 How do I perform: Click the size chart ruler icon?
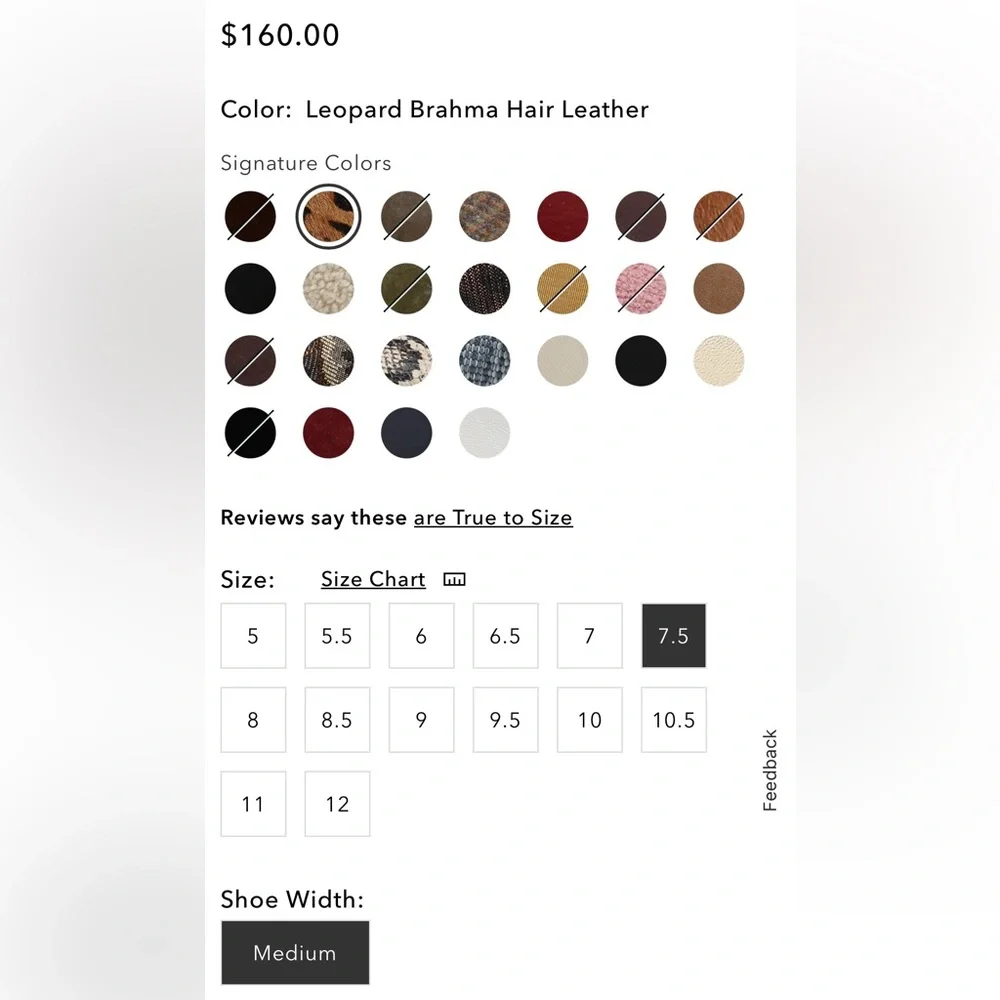click(x=455, y=580)
